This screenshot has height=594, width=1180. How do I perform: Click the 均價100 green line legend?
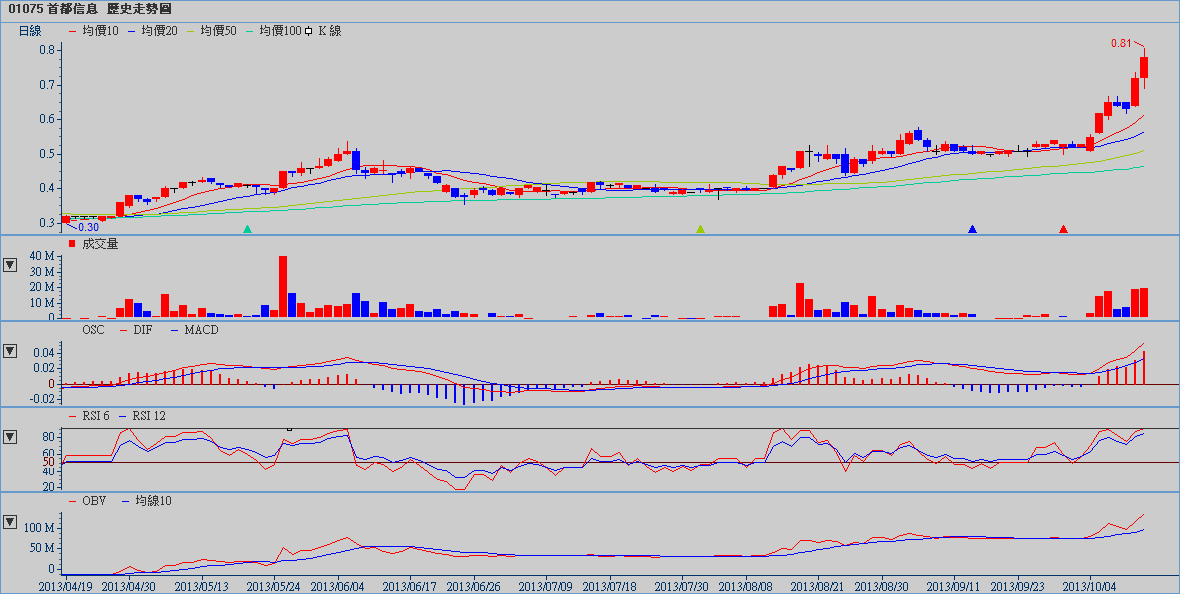[279, 31]
